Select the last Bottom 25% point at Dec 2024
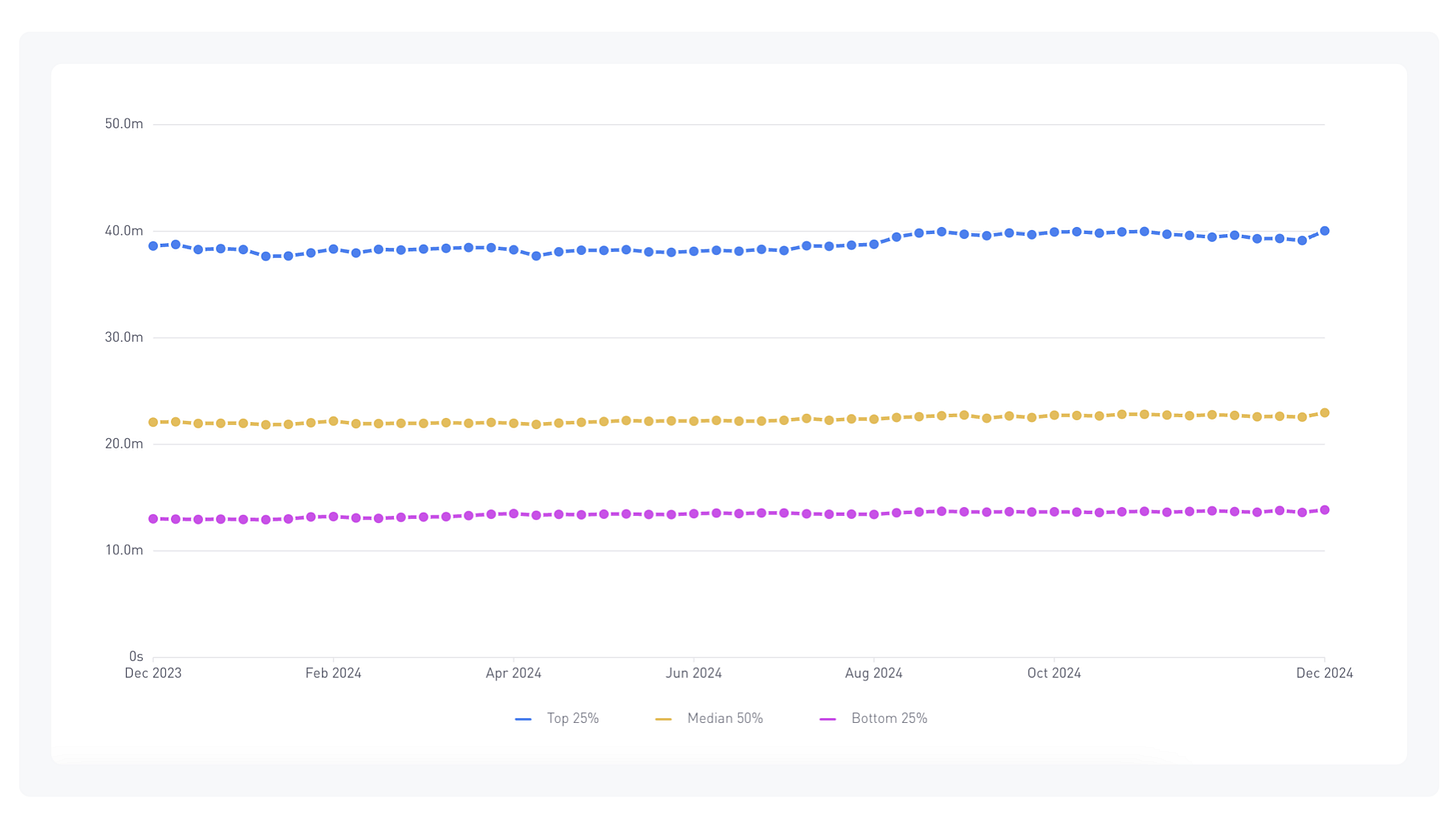 point(1325,510)
